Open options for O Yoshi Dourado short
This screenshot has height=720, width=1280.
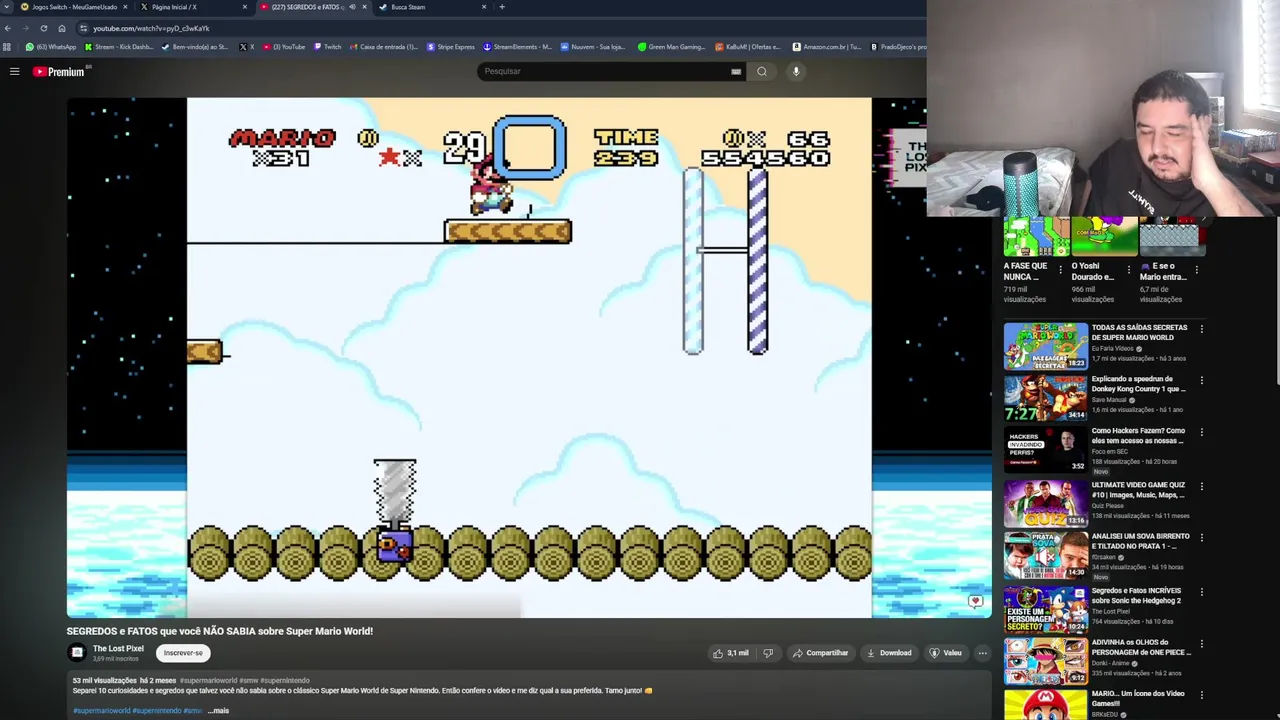(1129, 269)
